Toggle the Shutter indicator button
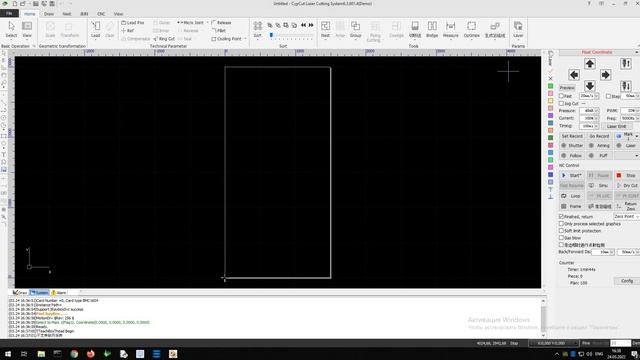Image resolution: width=640 pixels, height=360 pixels. [x=571, y=145]
